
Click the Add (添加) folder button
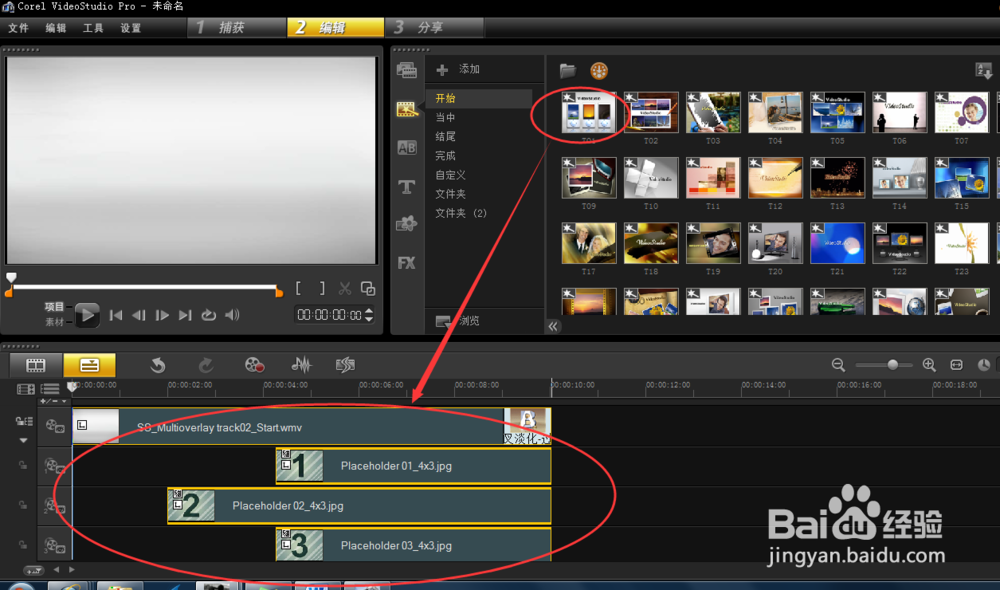458,69
